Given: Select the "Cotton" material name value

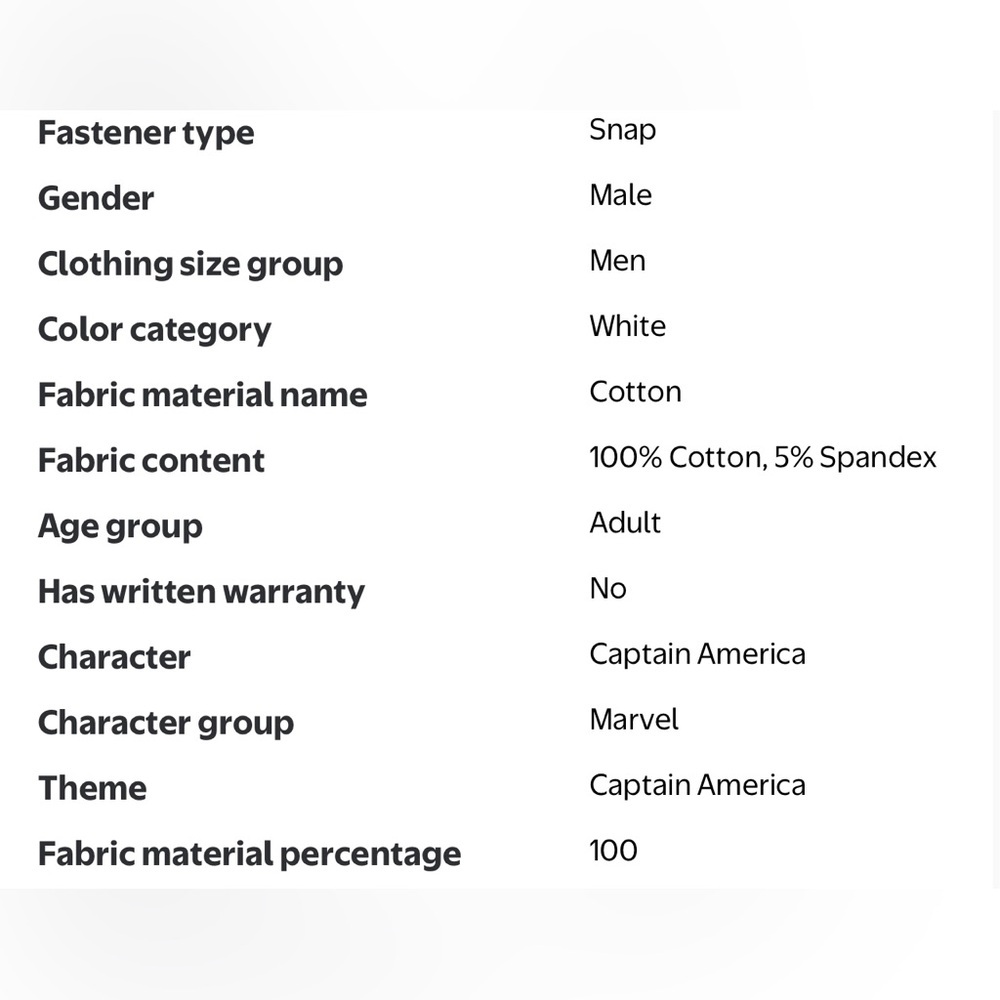Looking at the screenshot, I should (x=635, y=392).
